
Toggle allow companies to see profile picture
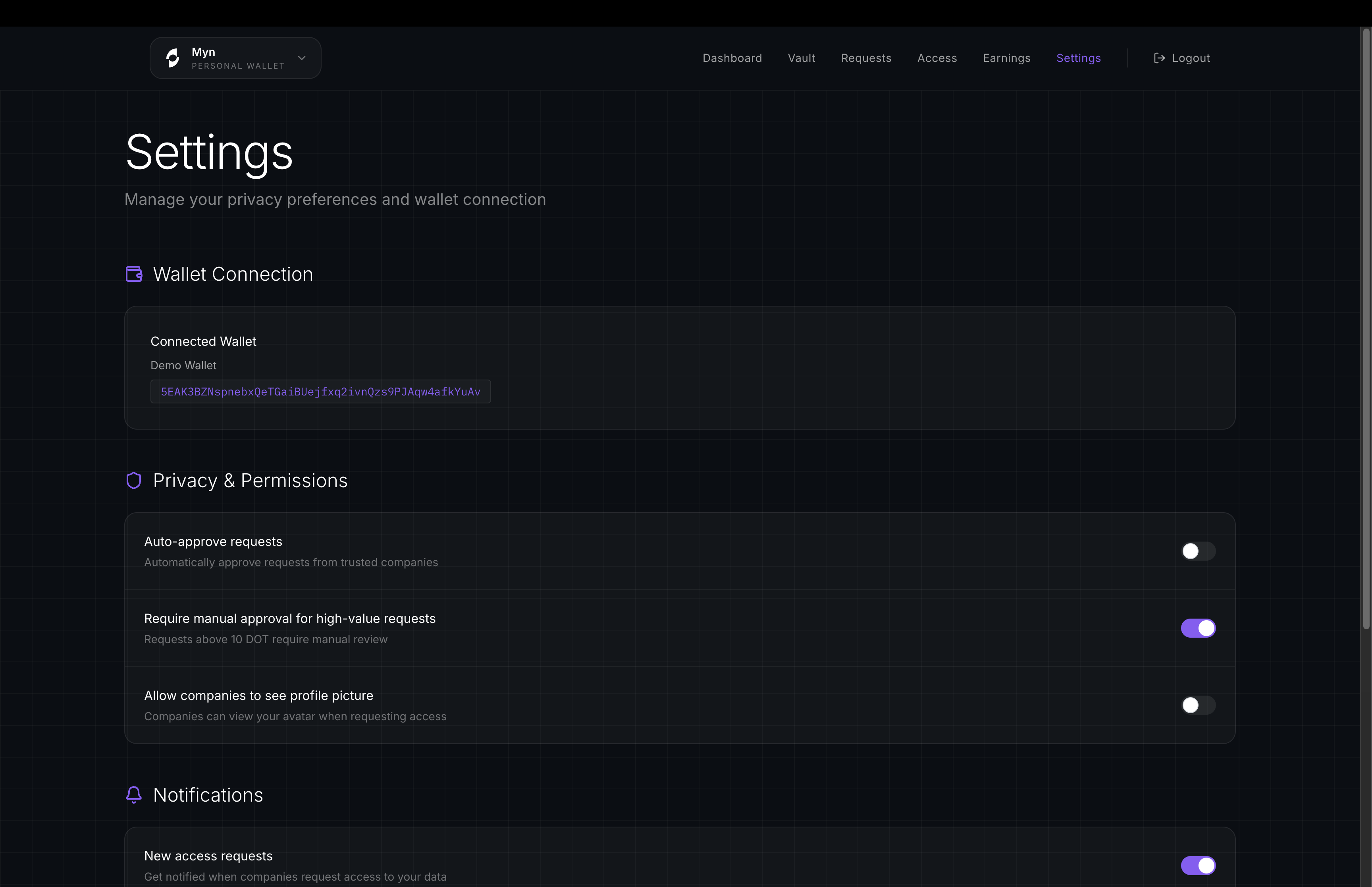click(1198, 705)
